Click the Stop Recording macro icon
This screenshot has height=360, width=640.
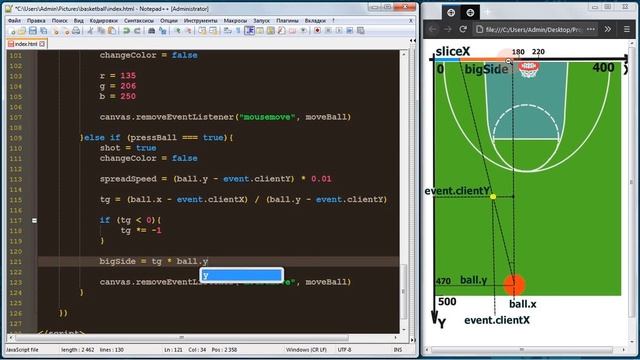pos(328,31)
